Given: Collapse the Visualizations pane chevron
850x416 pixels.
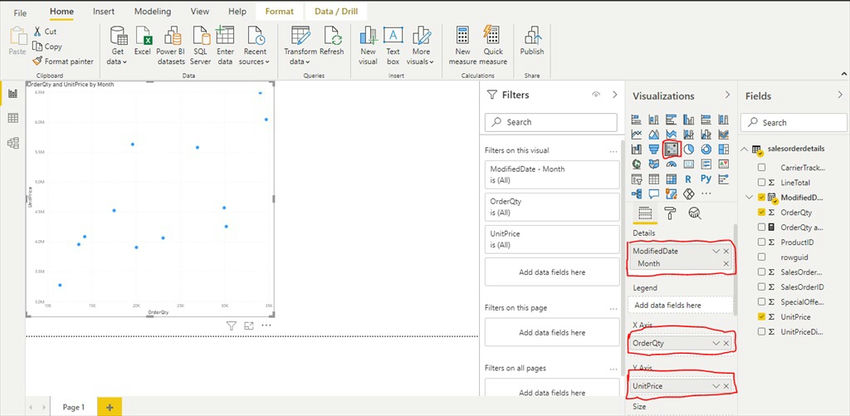Looking at the screenshot, I should [727, 95].
